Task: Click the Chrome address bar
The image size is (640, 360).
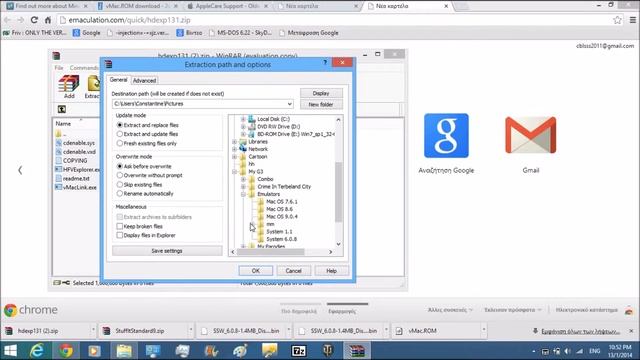Action: [335, 20]
